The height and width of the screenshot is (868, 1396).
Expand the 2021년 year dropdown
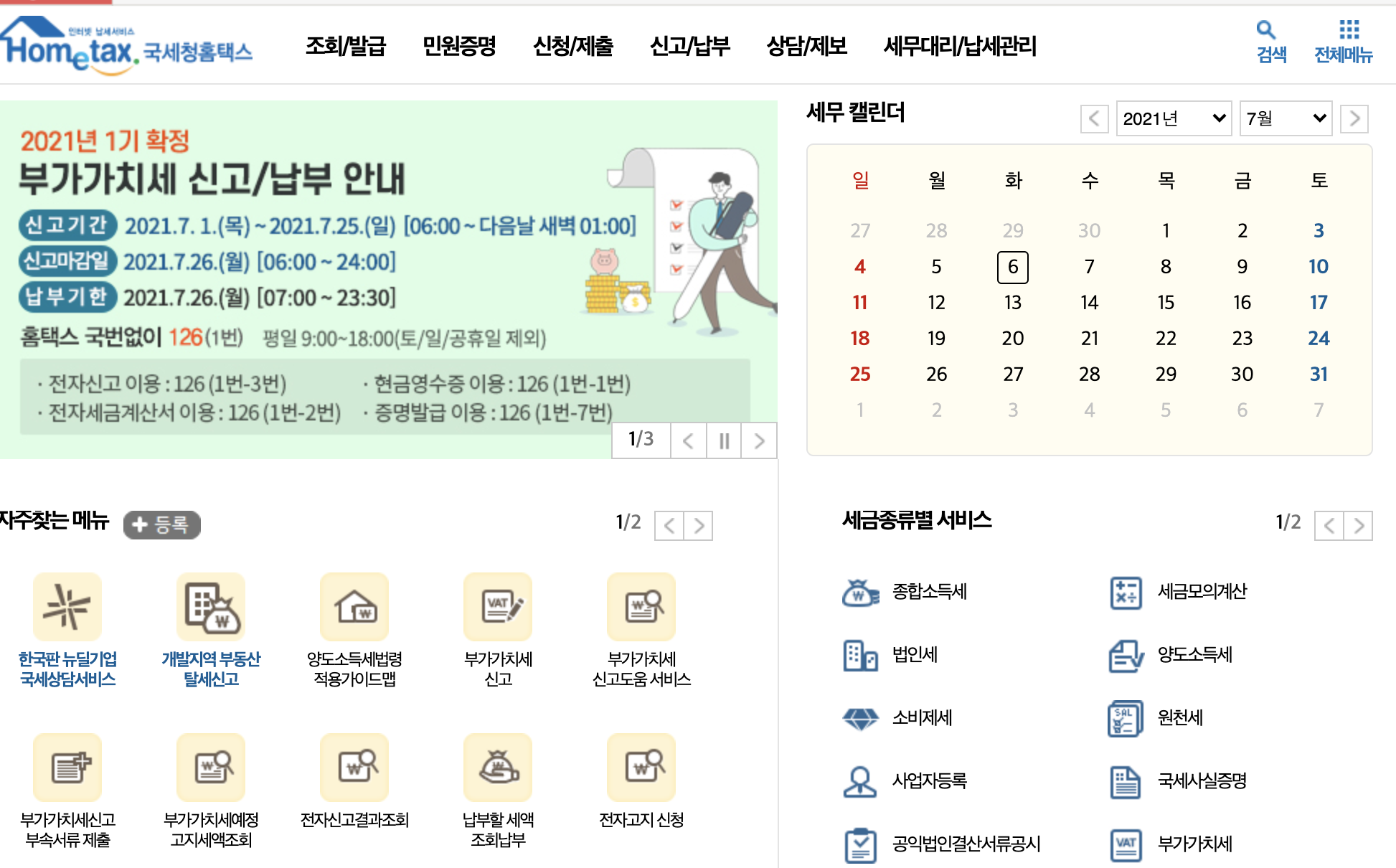click(1174, 118)
